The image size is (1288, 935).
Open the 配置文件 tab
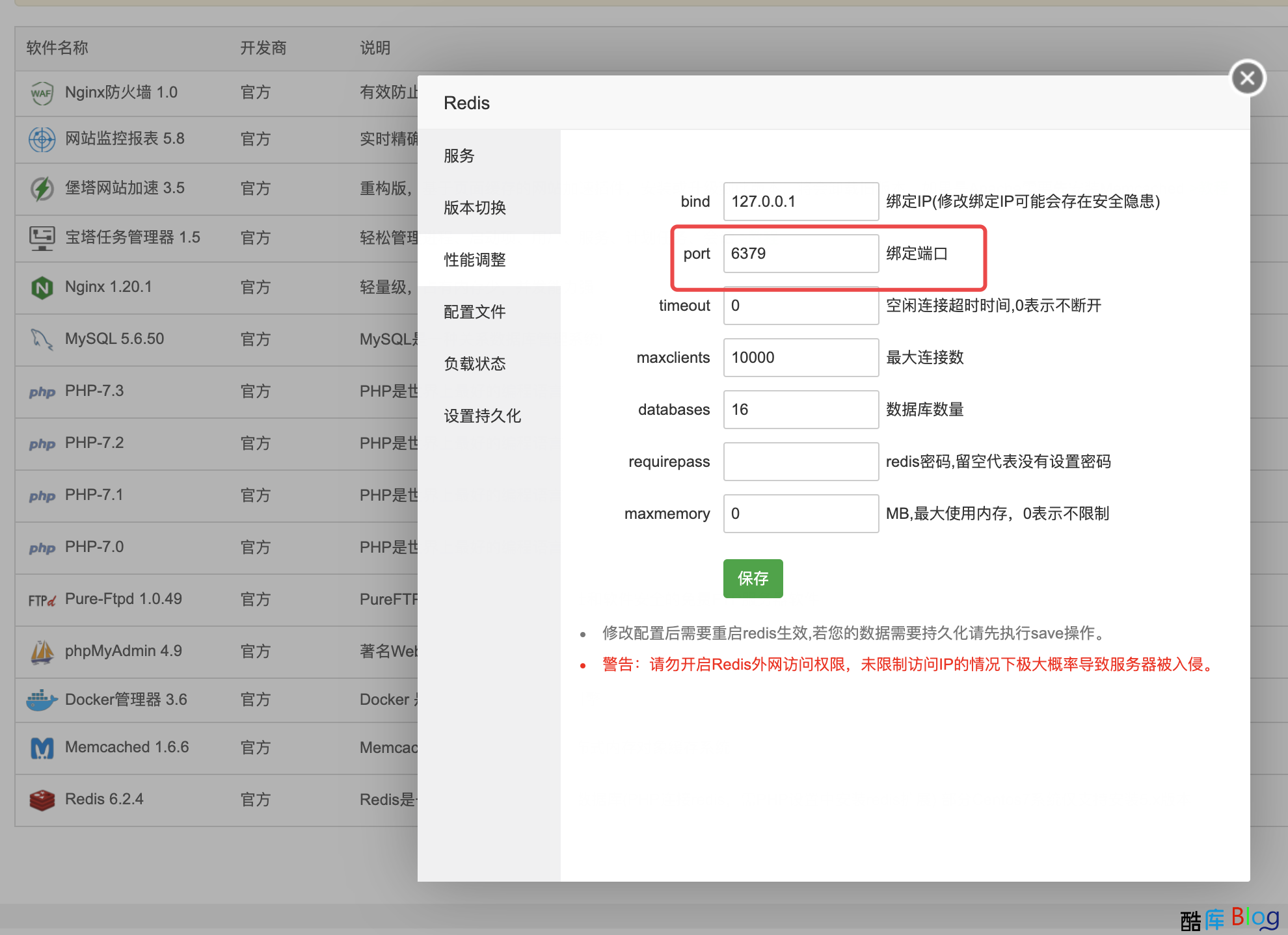point(489,312)
